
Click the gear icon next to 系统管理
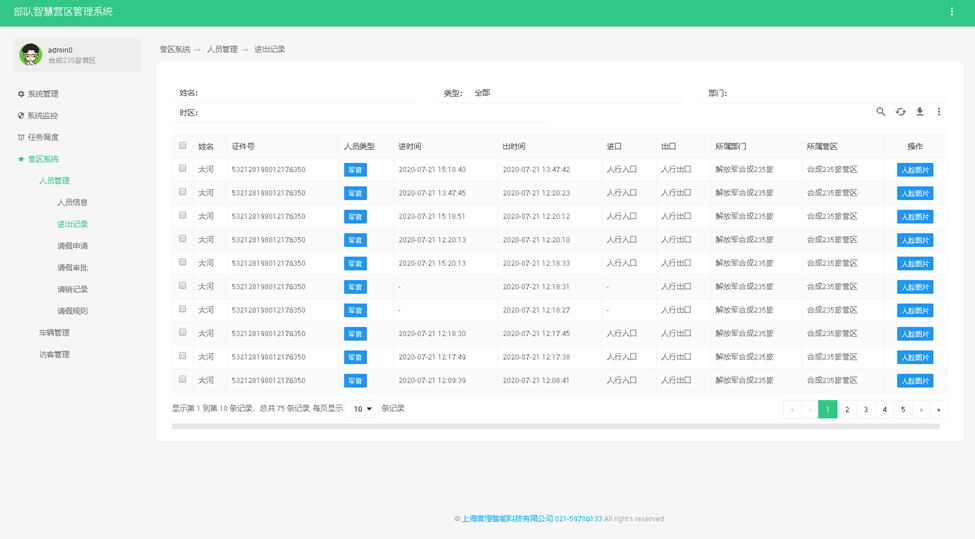click(21, 94)
